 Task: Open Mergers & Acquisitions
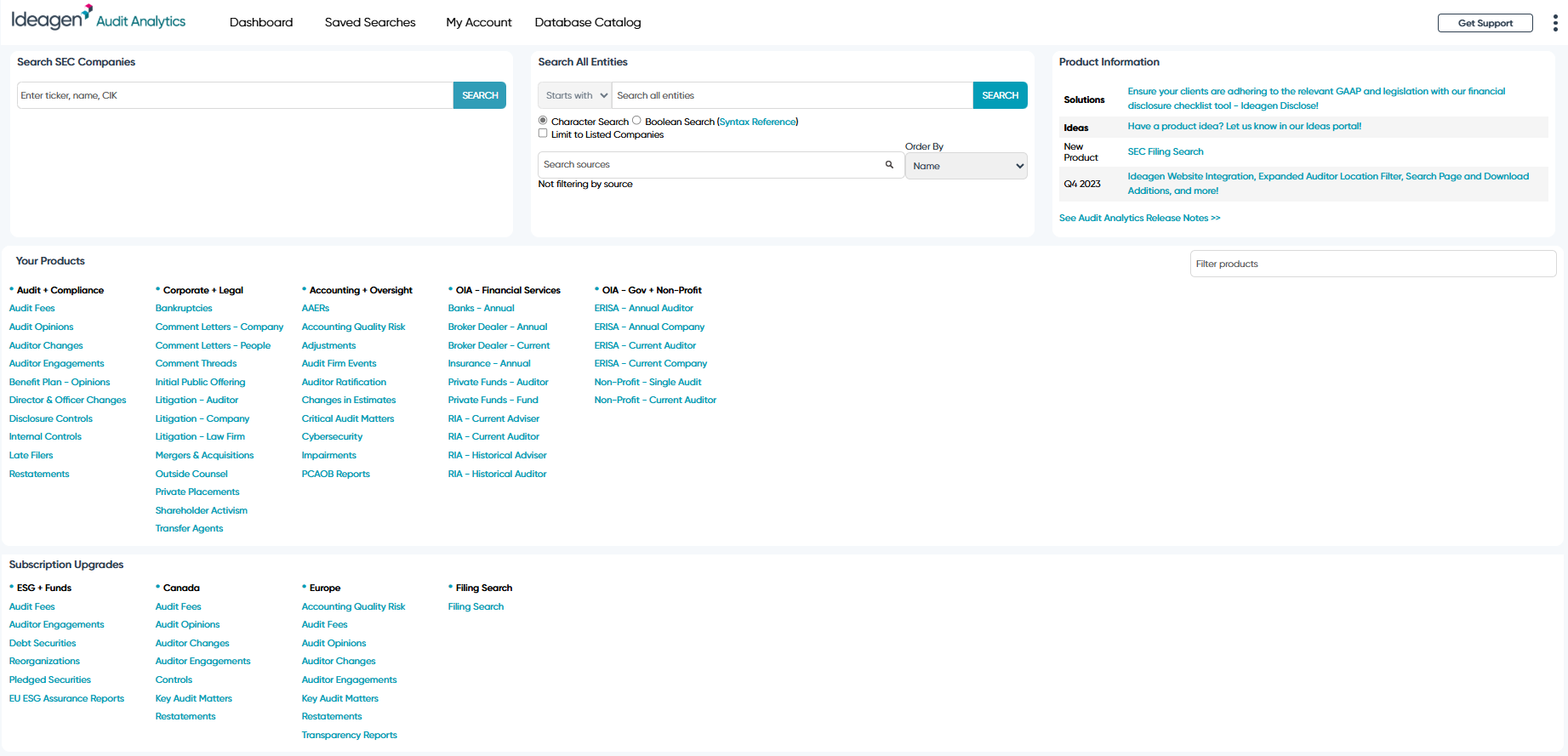click(205, 455)
